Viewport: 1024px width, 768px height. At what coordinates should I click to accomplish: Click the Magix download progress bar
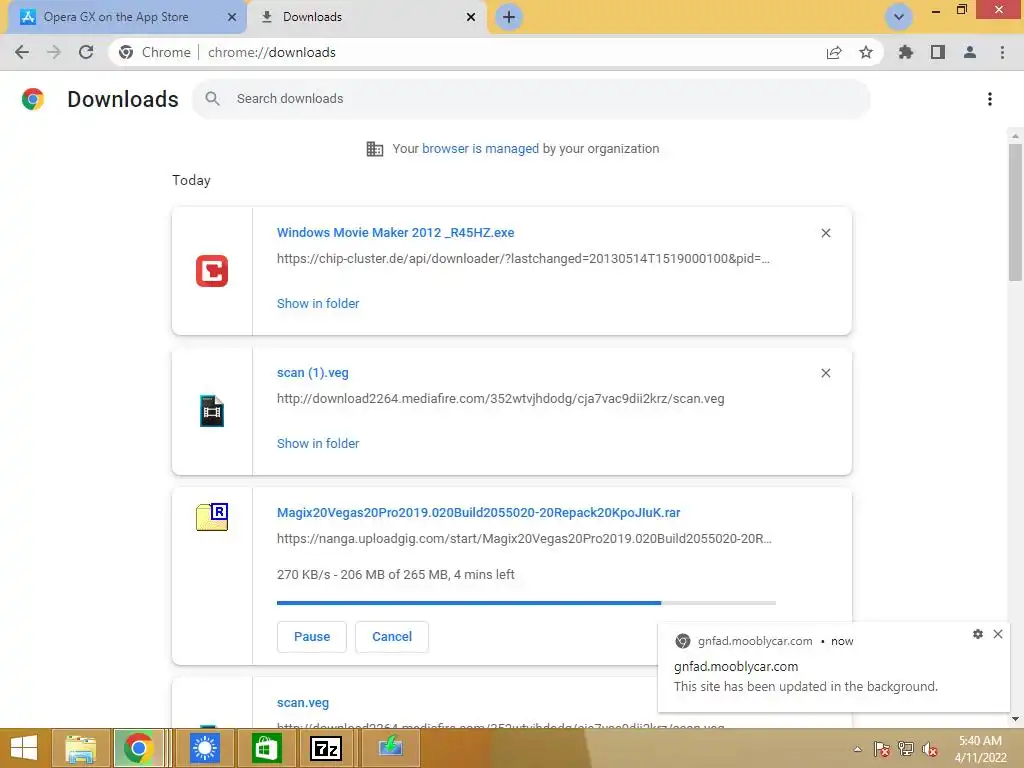click(x=526, y=603)
